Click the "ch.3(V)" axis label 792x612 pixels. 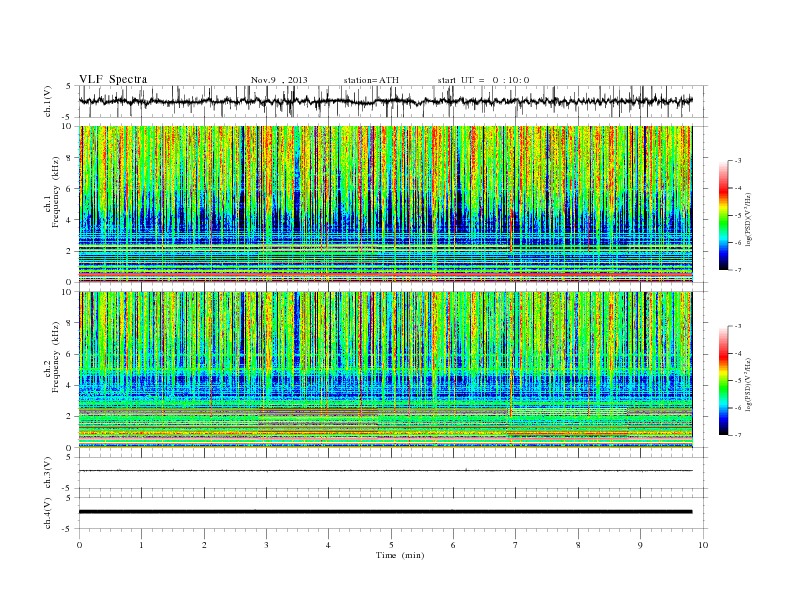[47, 473]
